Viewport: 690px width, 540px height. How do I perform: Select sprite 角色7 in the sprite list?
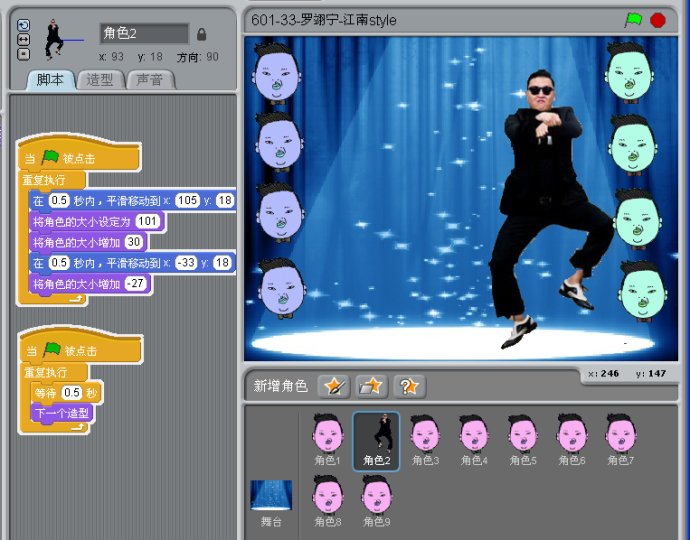click(620, 440)
